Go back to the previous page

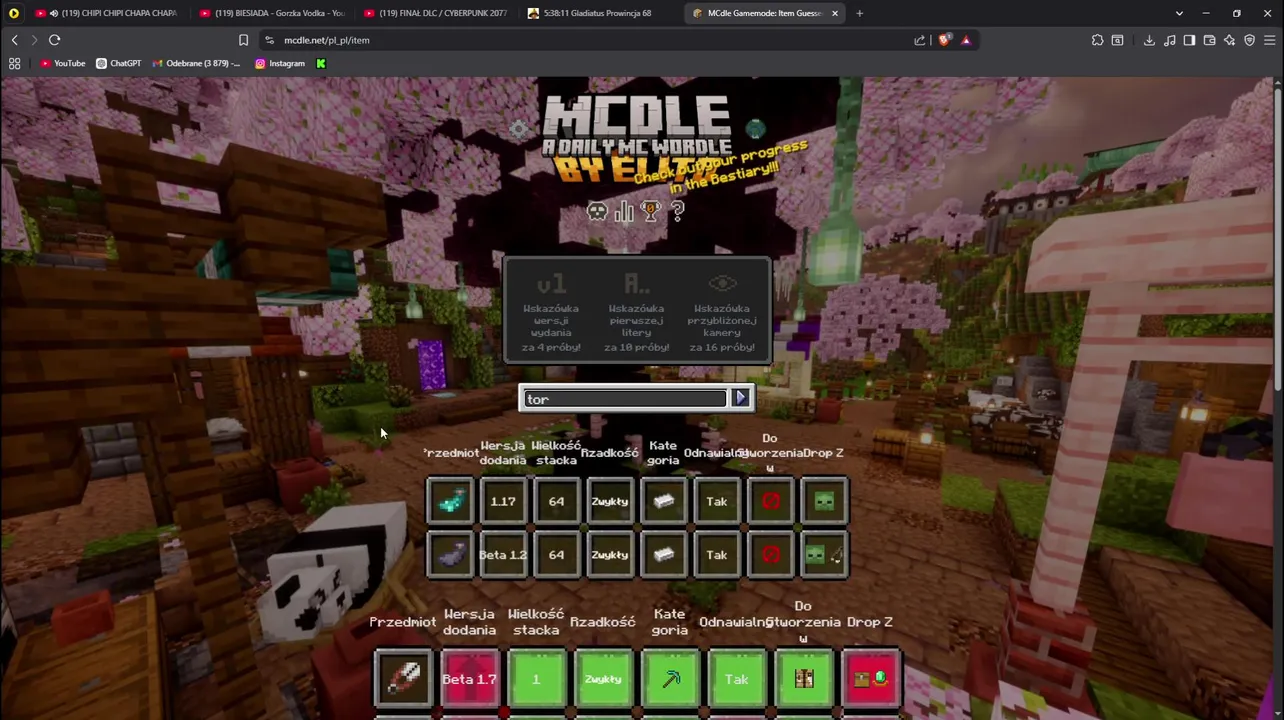(x=14, y=40)
